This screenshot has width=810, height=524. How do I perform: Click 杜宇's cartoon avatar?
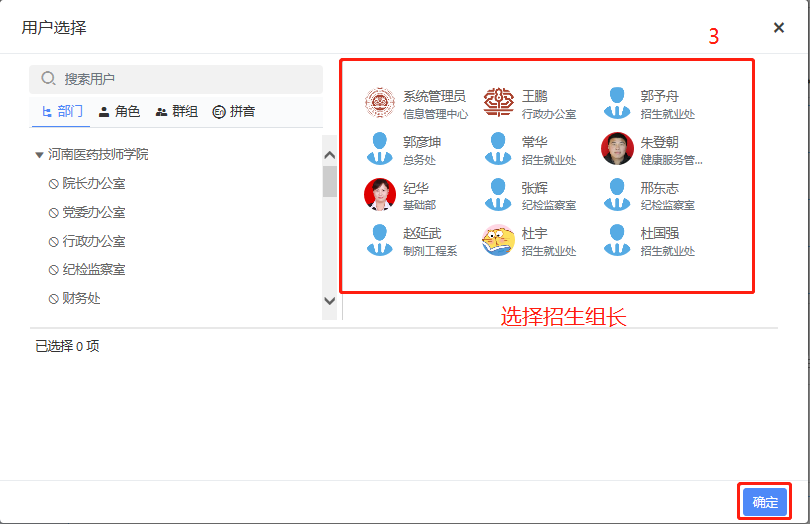[499, 240]
